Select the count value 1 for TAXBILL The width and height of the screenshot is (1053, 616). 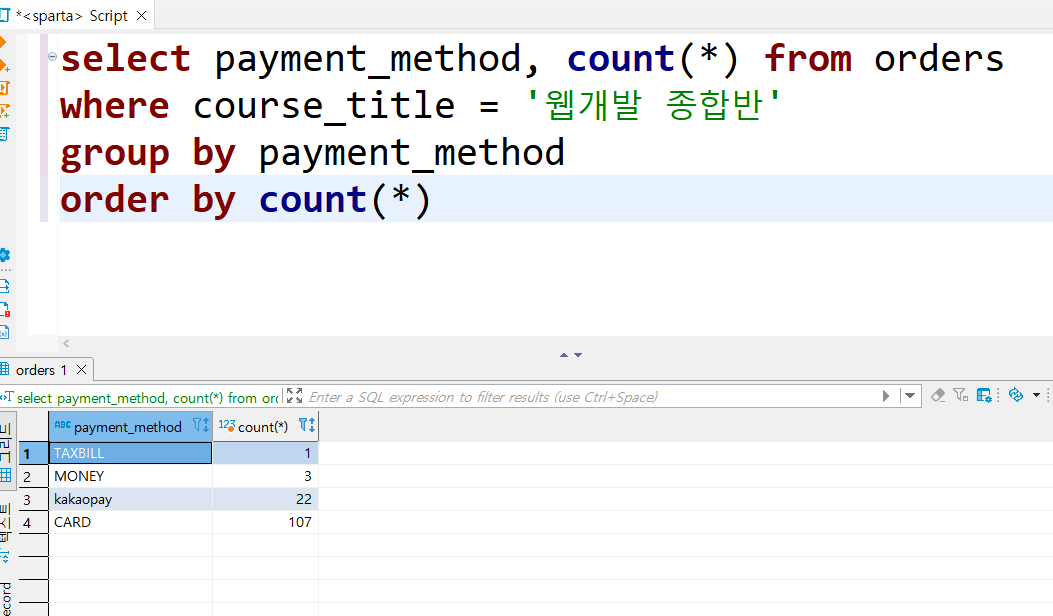pos(265,453)
